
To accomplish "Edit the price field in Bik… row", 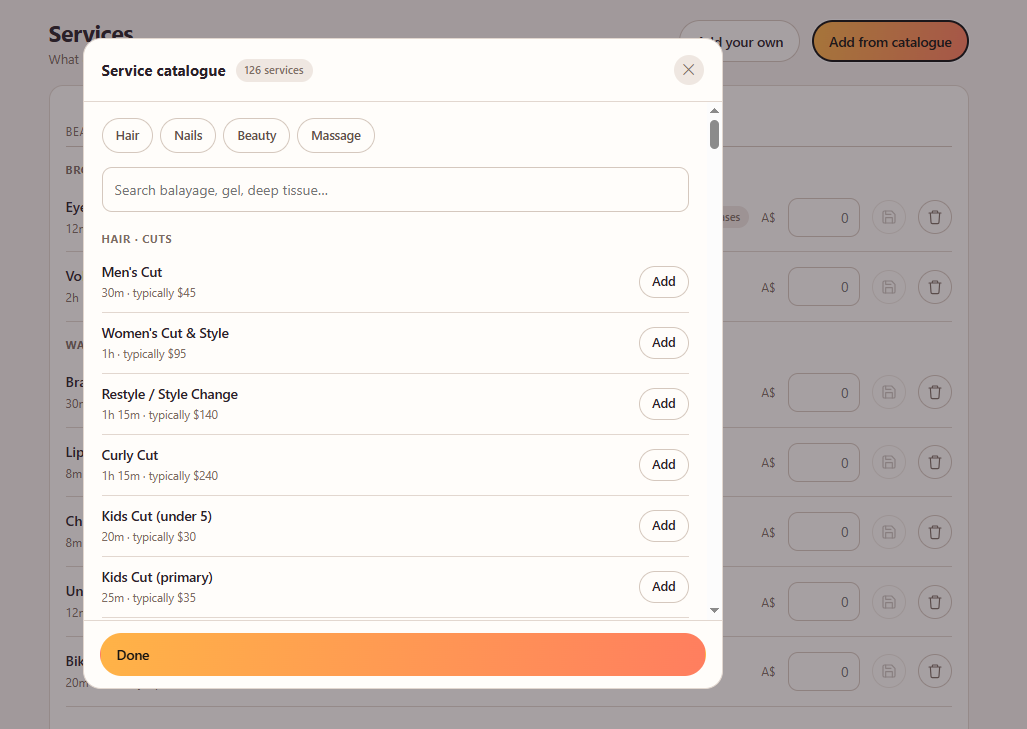I will point(823,671).
